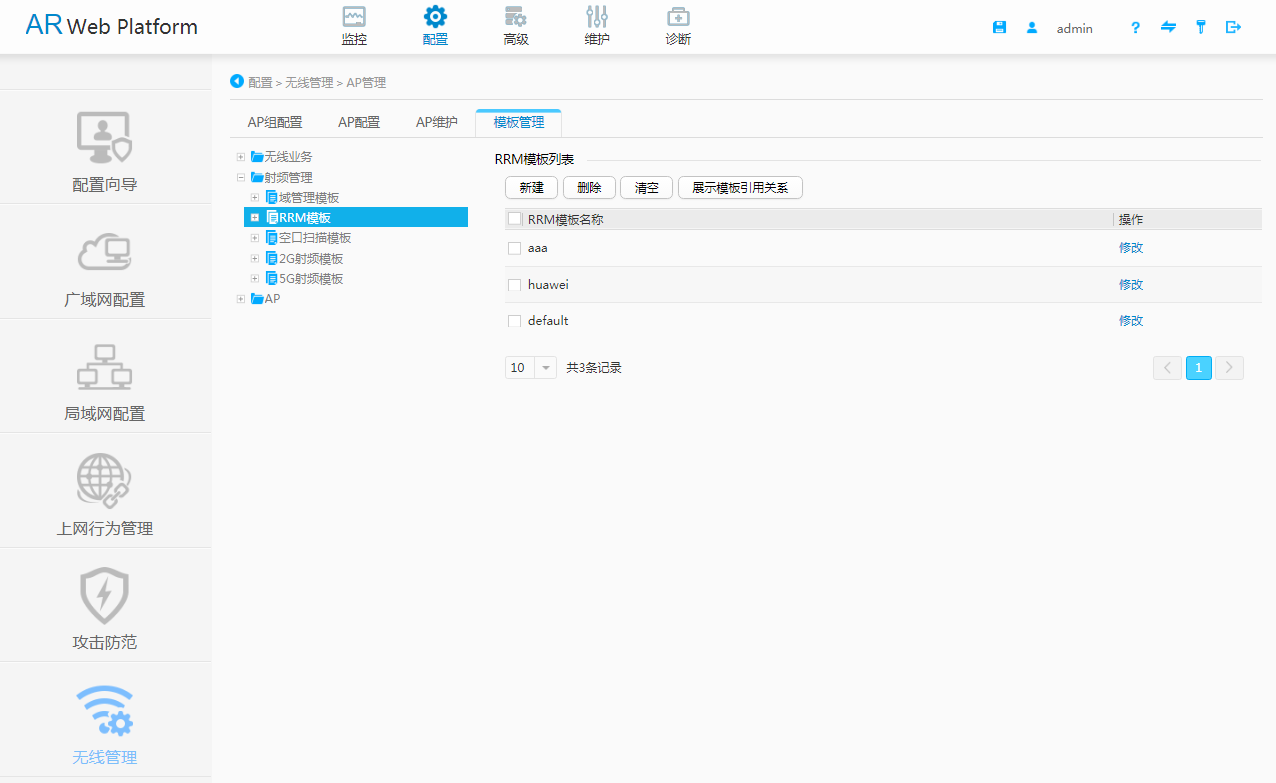Click 修改 link for default template
The height and width of the screenshot is (783, 1276).
(x=1130, y=321)
